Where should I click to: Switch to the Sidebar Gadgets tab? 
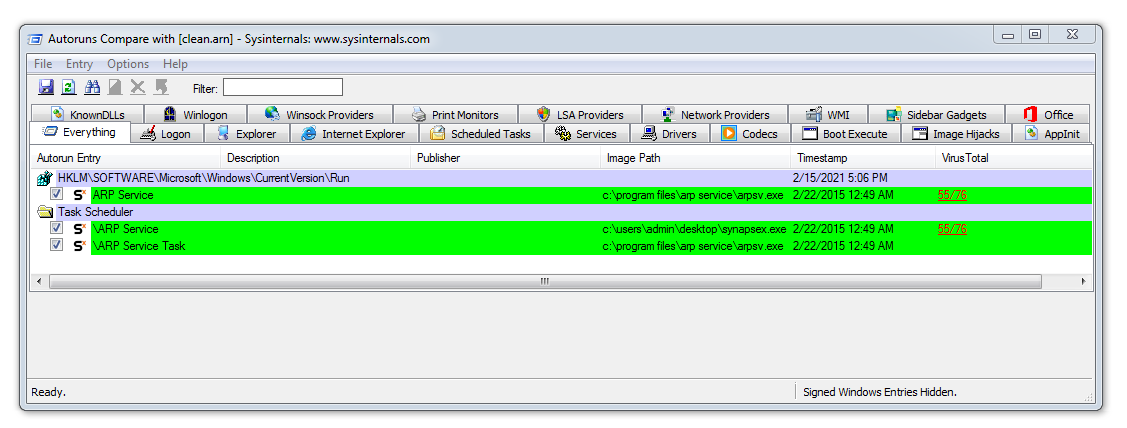click(937, 114)
